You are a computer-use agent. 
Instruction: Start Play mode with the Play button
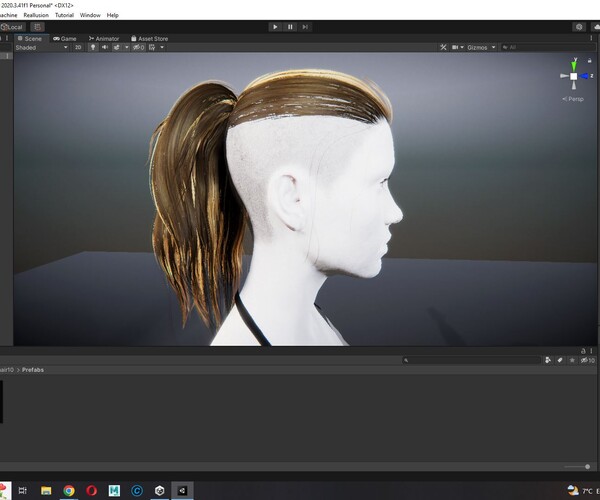(x=275, y=27)
